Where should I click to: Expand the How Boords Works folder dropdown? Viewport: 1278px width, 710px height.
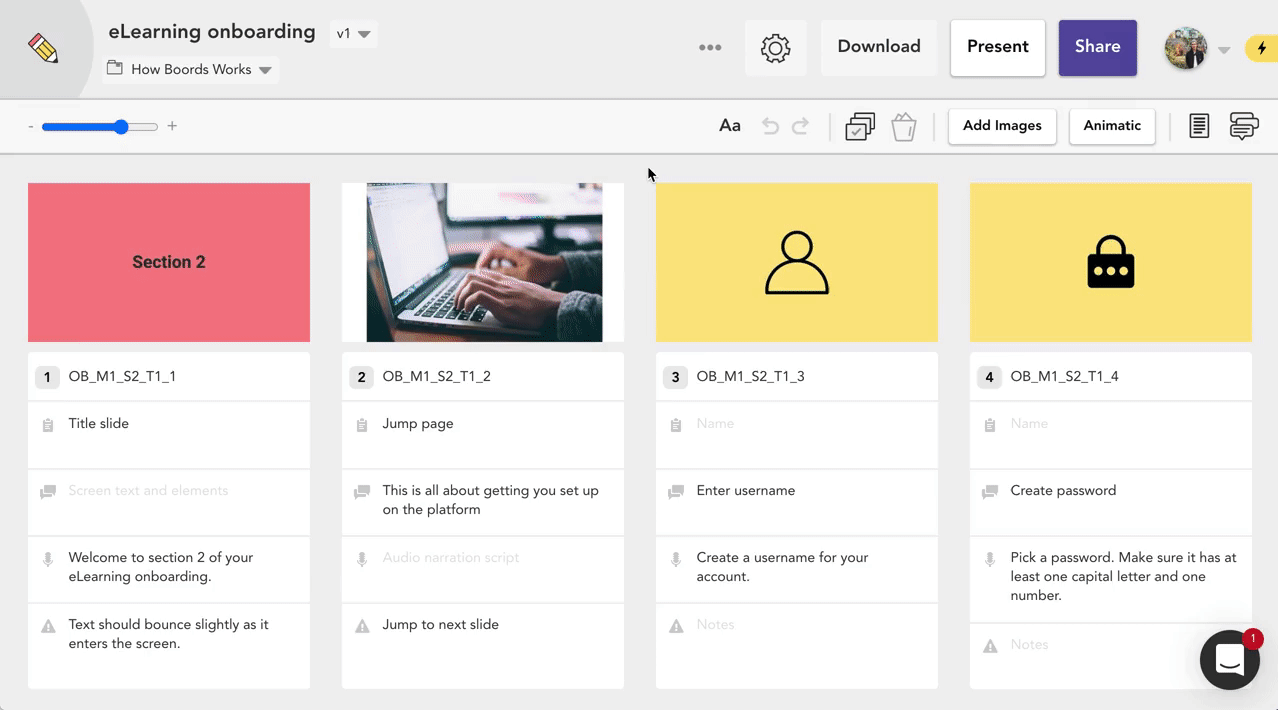pos(264,69)
